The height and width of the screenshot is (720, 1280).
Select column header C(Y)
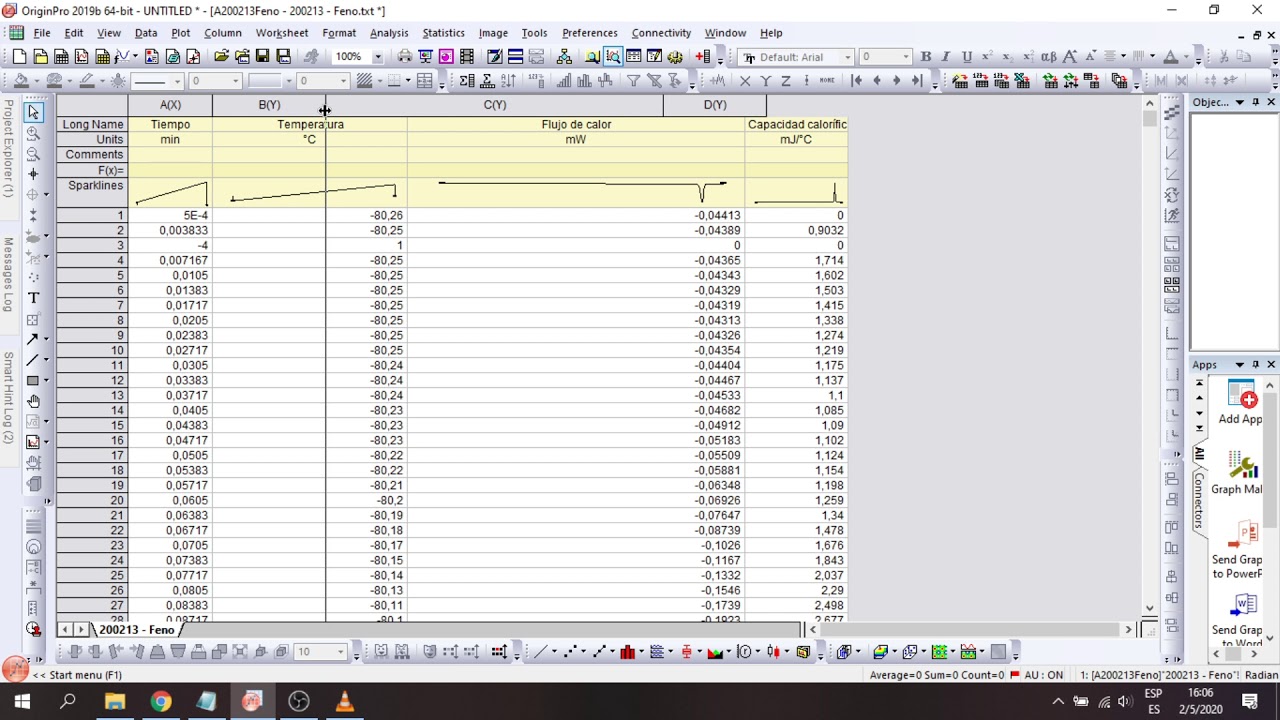pyautogui.click(x=495, y=105)
